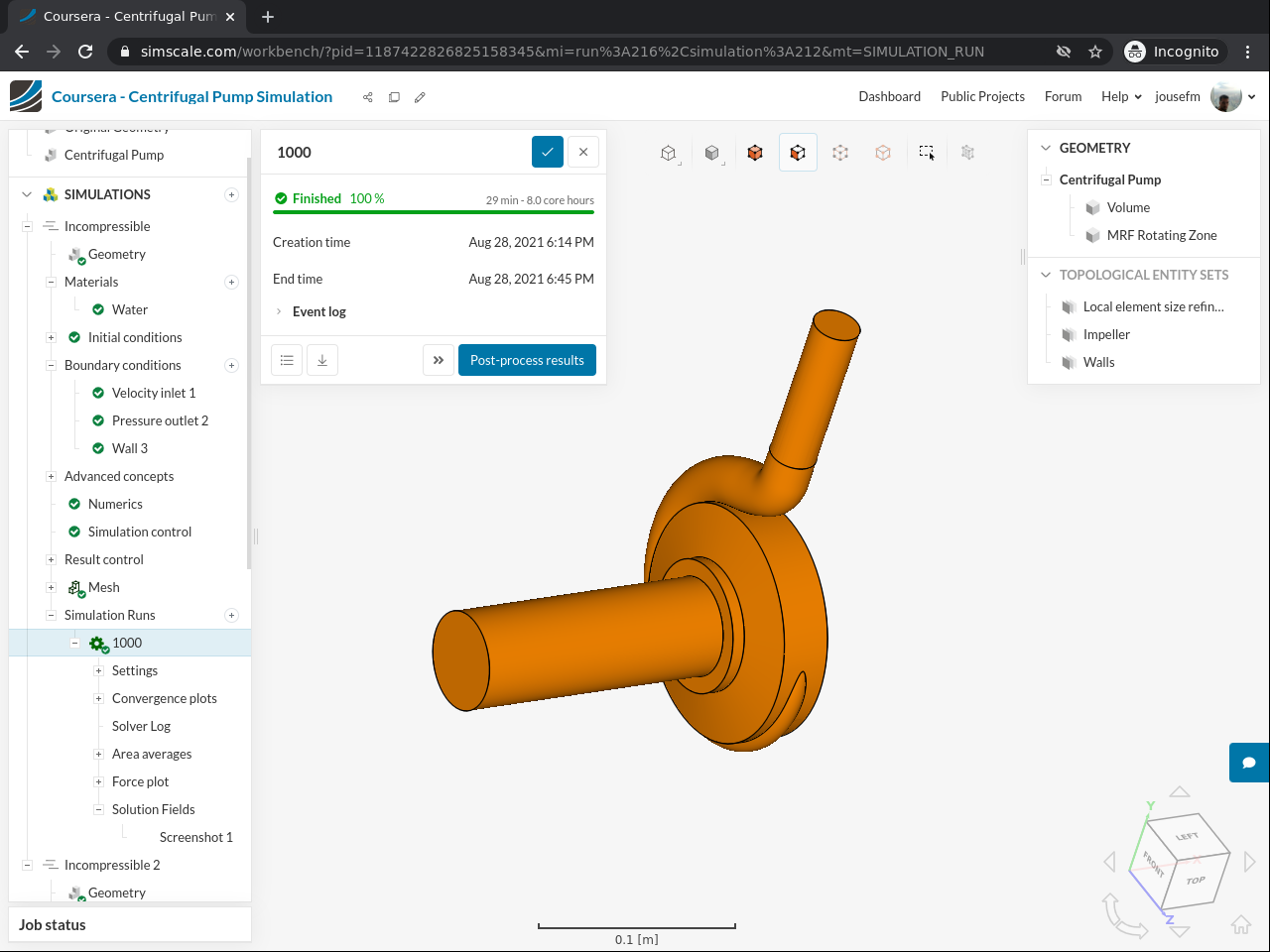The width and height of the screenshot is (1270, 952).
Task: Reset the 3D view with home icon
Action: 1240,925
